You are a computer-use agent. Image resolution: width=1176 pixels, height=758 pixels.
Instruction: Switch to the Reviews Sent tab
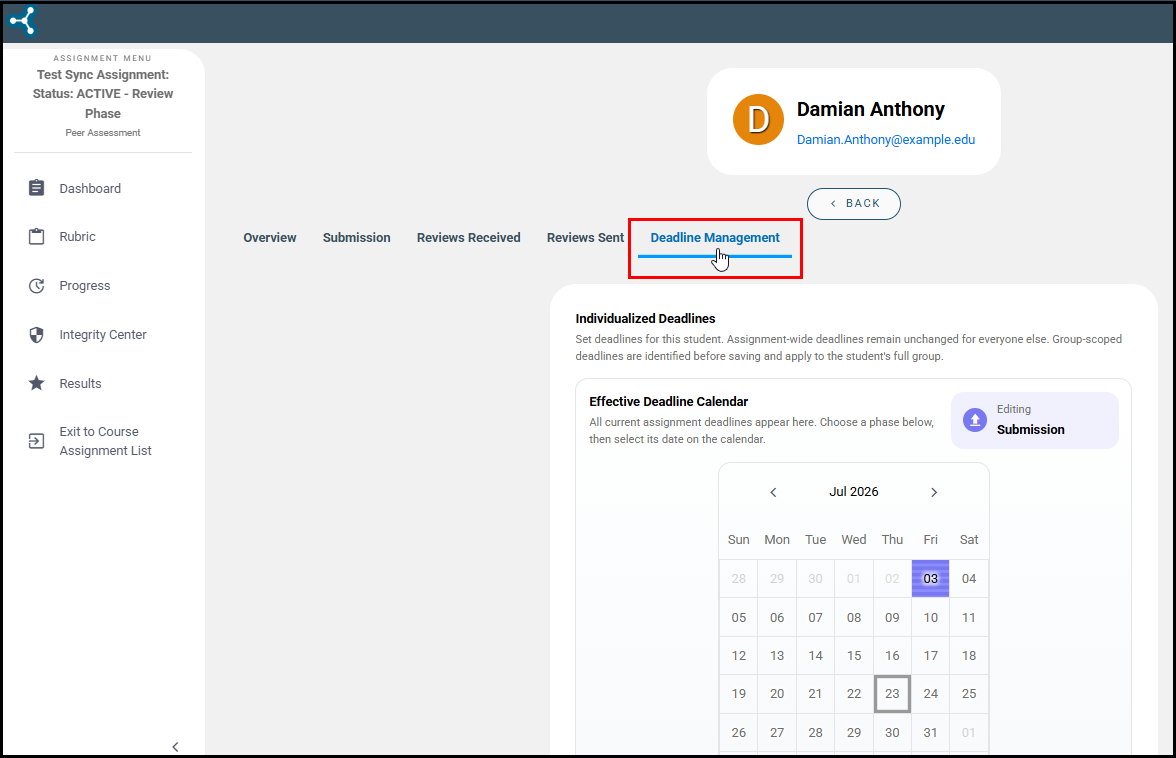click(x=585, y=238)
